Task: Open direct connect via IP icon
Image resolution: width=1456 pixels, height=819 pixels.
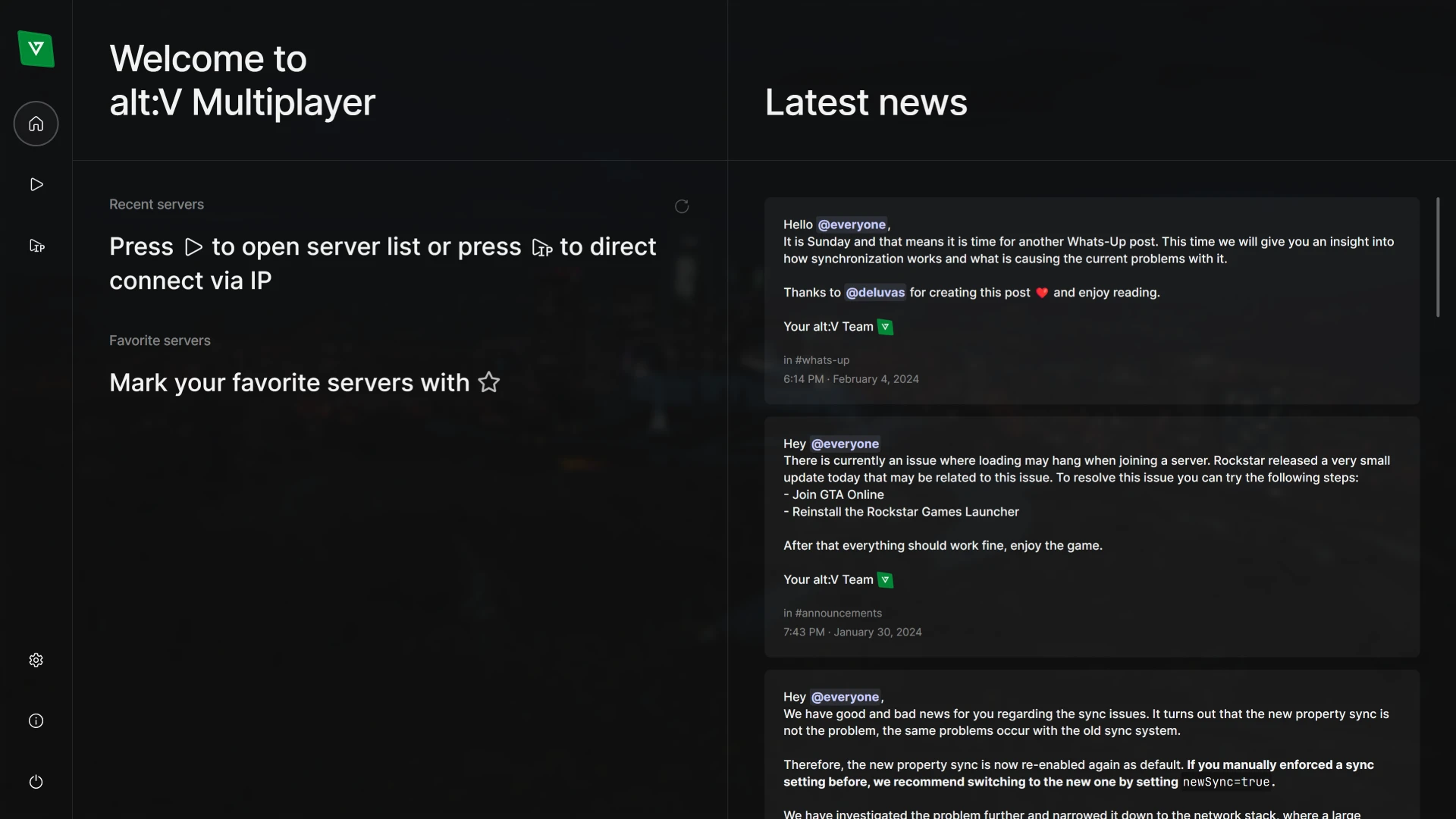Action: click(x=36, y=246)
